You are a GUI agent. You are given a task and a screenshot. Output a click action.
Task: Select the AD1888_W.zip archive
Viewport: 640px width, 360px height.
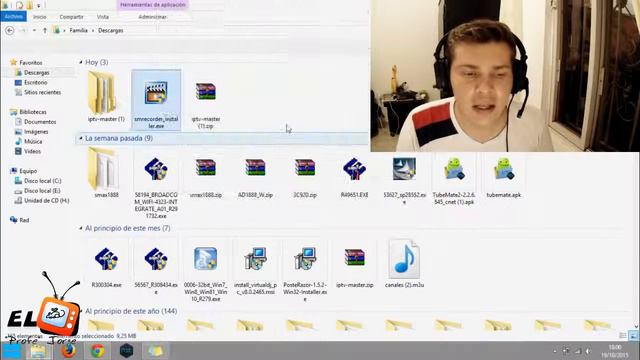[256, 178]
